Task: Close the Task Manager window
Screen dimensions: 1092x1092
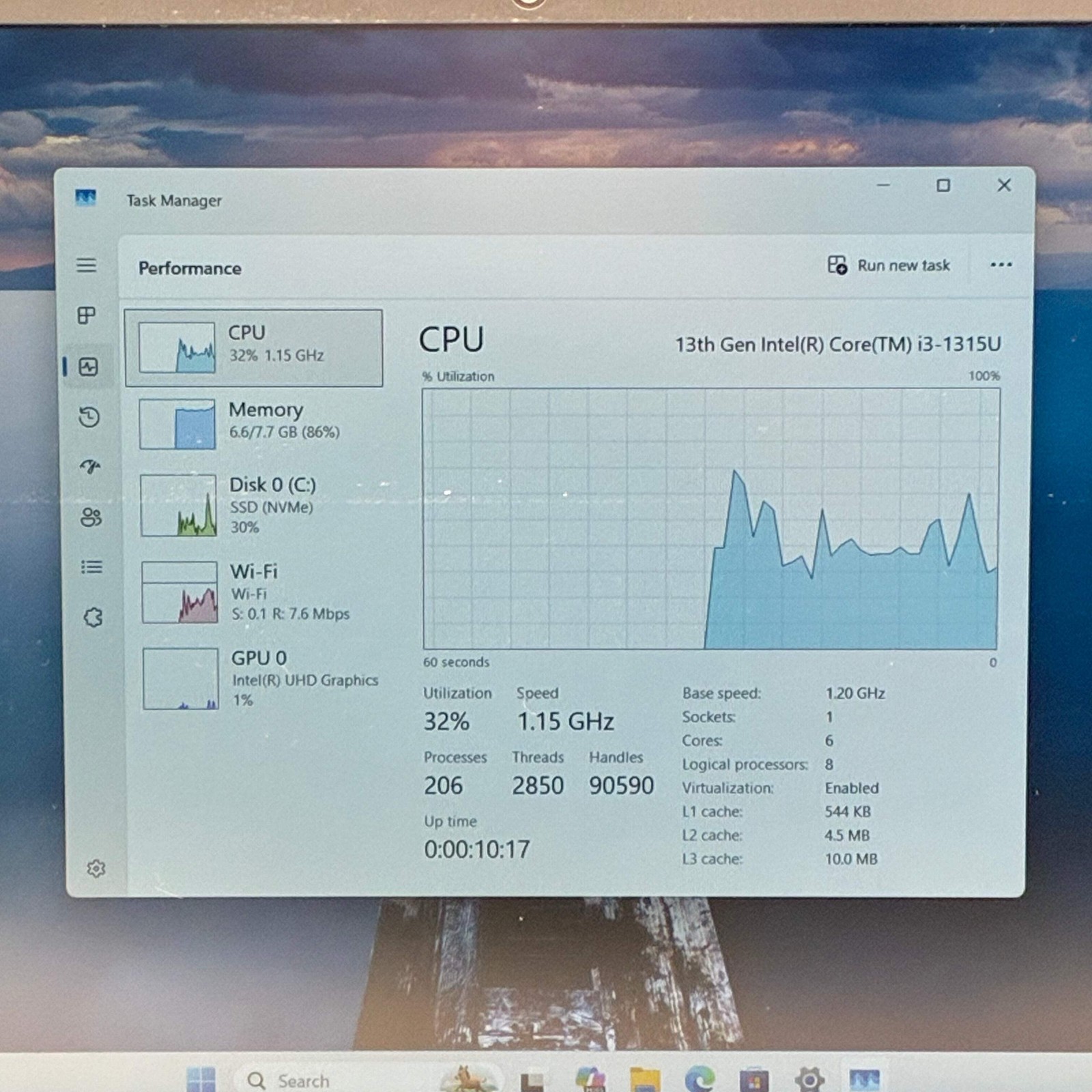Action: tap(1004, 185)
